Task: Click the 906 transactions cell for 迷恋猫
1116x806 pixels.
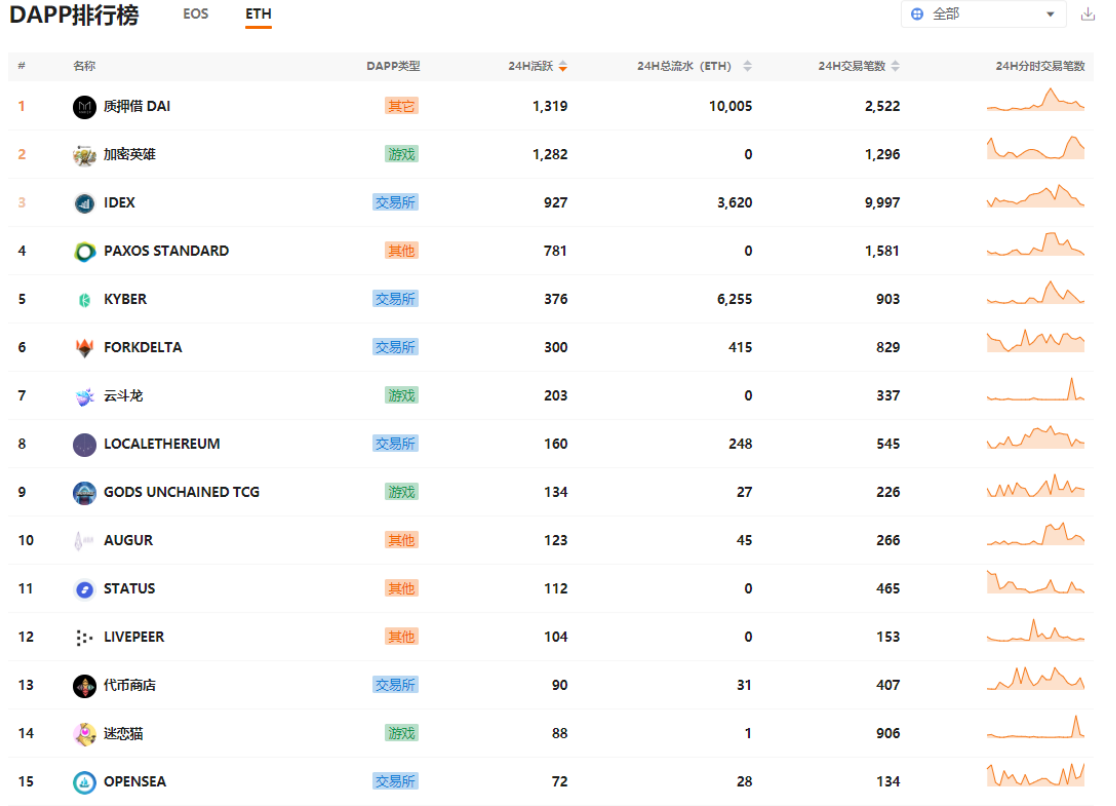Action: (x=888, y=733)
